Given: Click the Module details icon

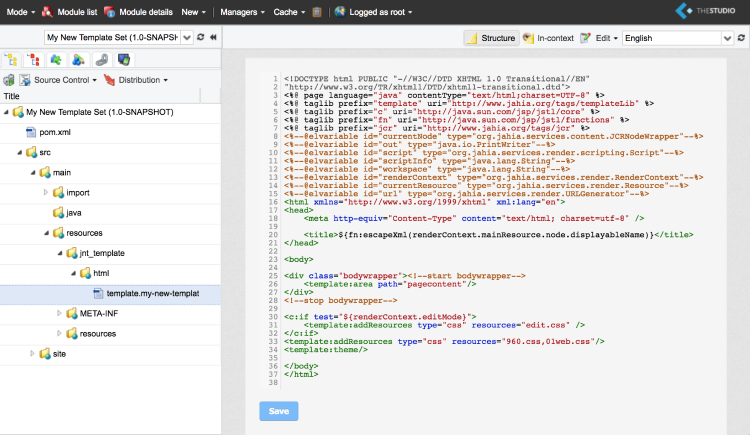Looking at the screenshot, I should 109,12.
